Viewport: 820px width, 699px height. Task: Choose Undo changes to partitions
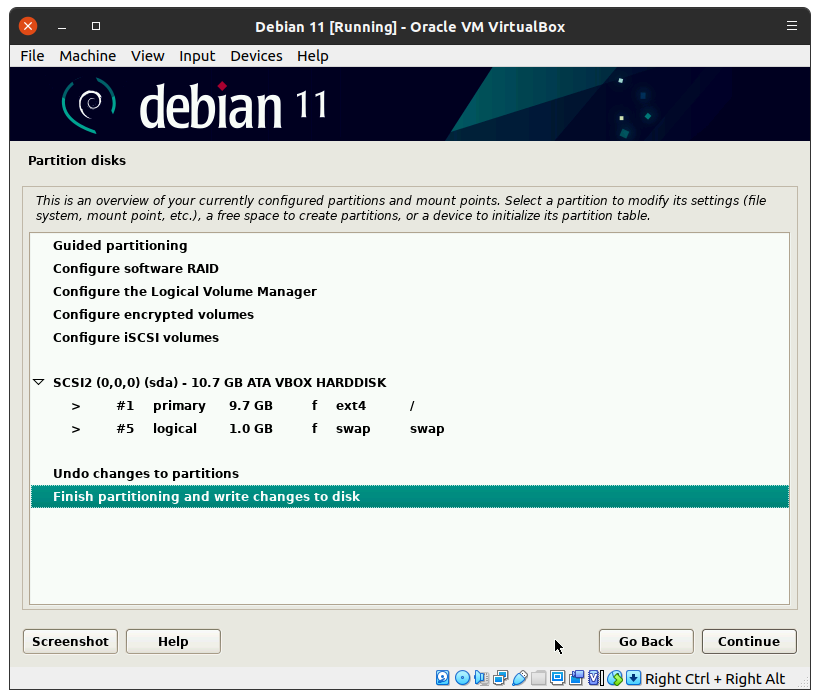point(146,474)
